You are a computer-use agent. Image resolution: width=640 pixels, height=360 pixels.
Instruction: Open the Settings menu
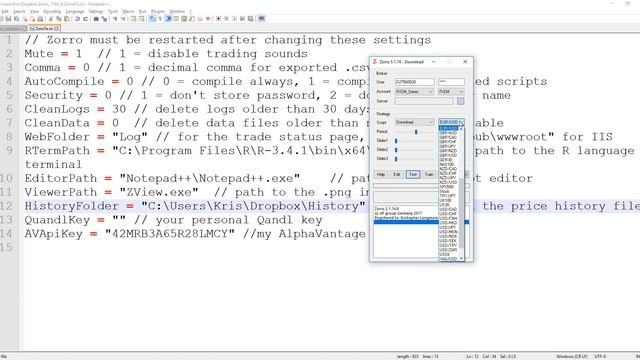[x=96, y=11]
